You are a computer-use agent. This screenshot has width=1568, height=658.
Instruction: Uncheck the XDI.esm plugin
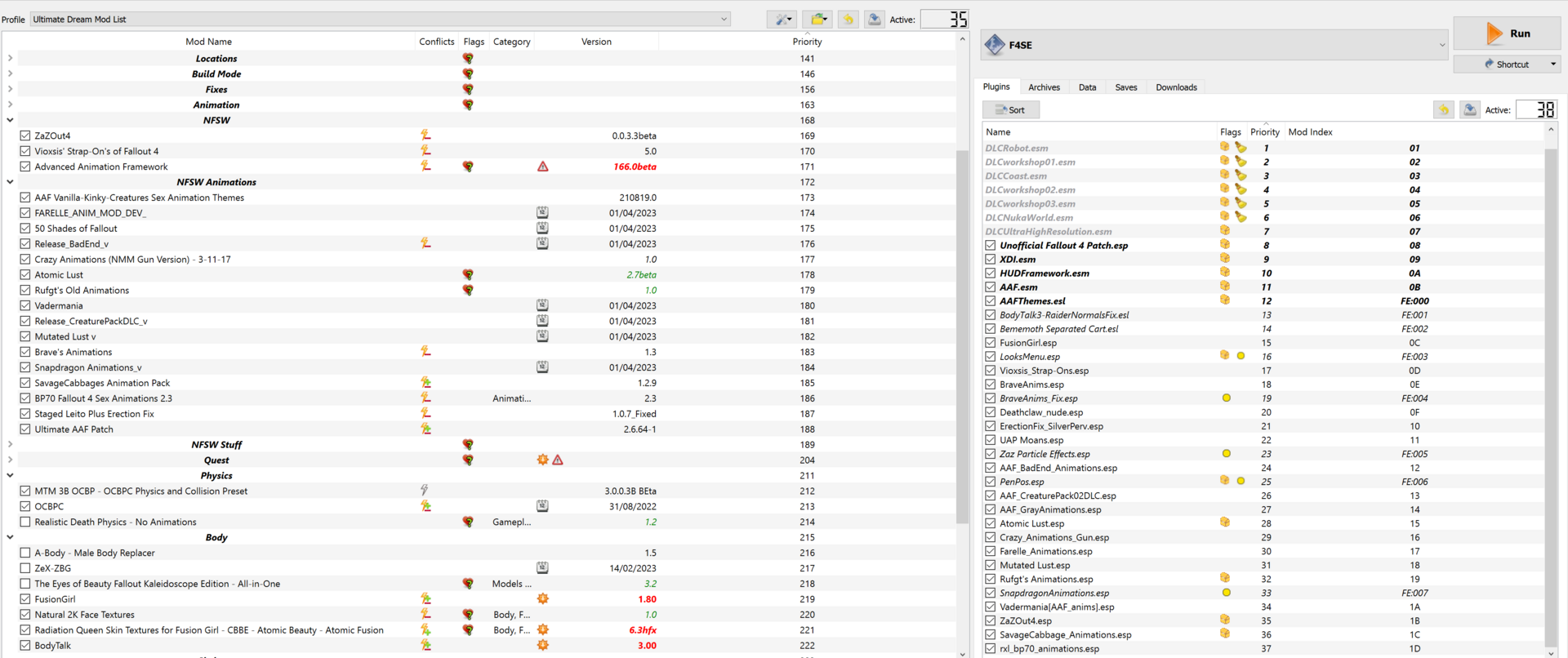(990, 260)
